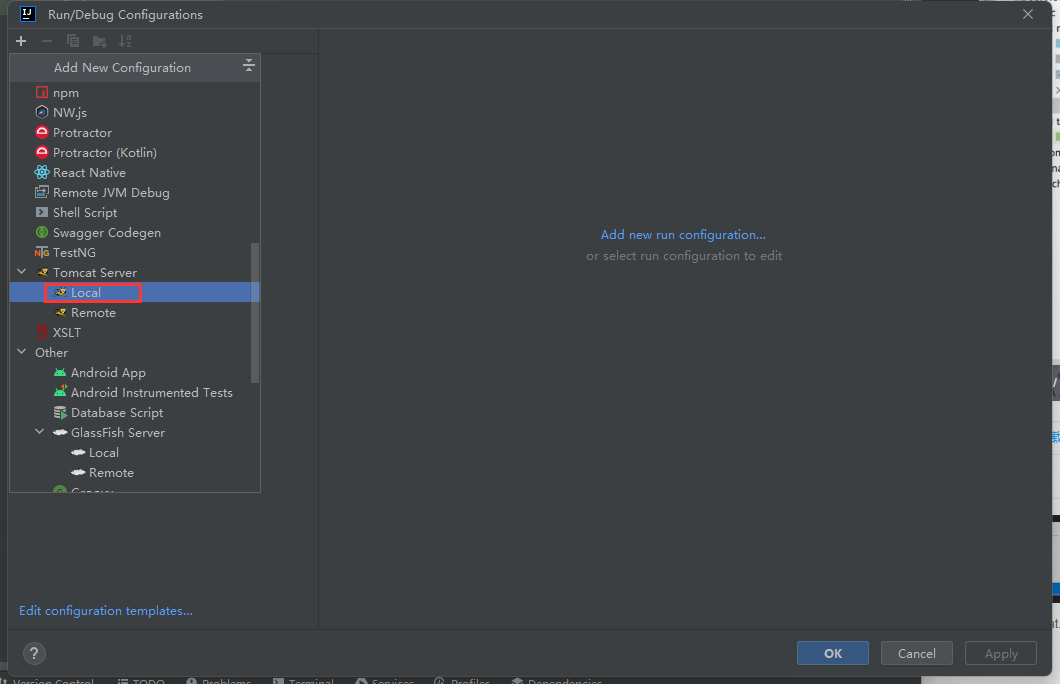Collapse the Other category node
1060x684 pixels.
click(x=22, y=352)
